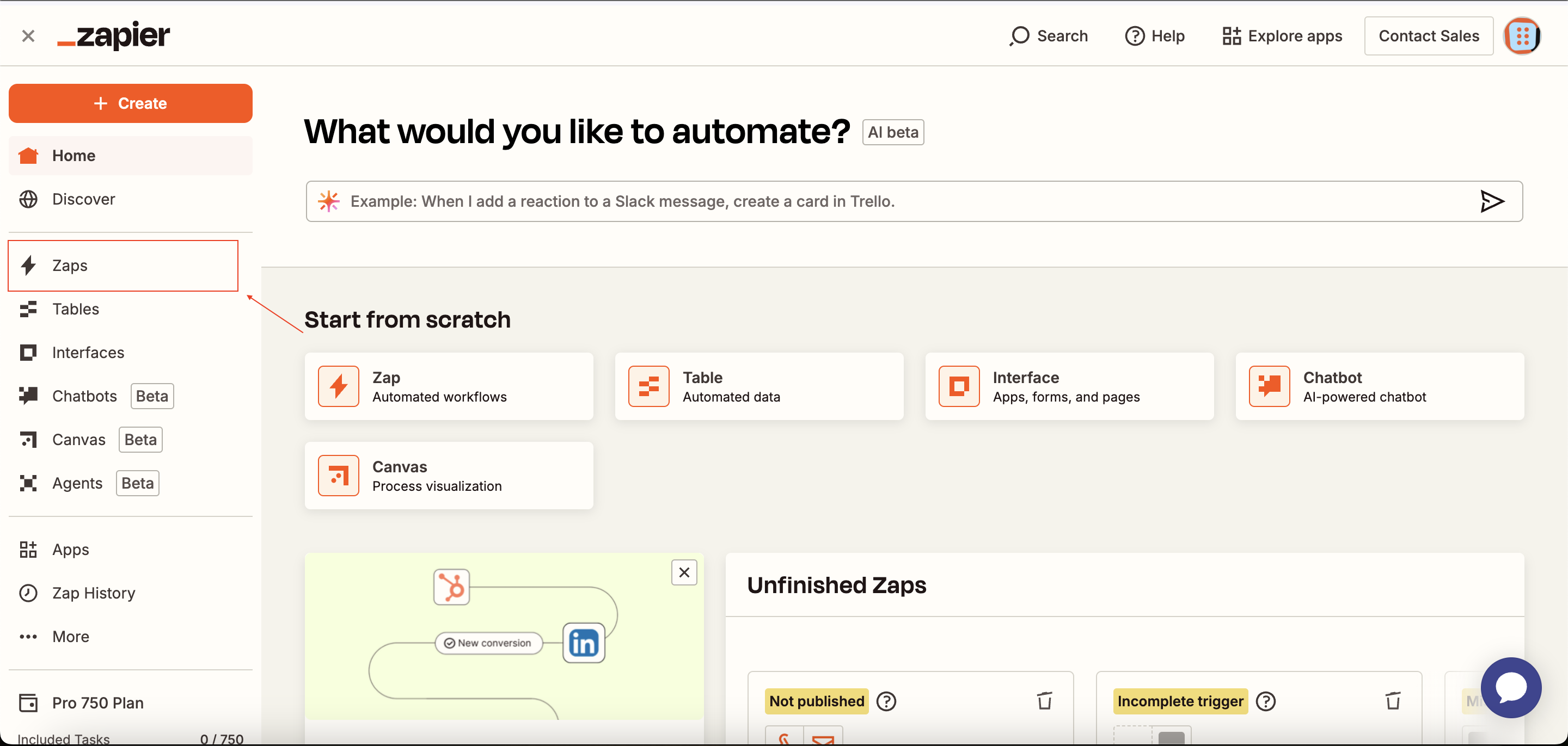
Task: Create a new Interface from scratch card
Action: (x=1069, y=386)
